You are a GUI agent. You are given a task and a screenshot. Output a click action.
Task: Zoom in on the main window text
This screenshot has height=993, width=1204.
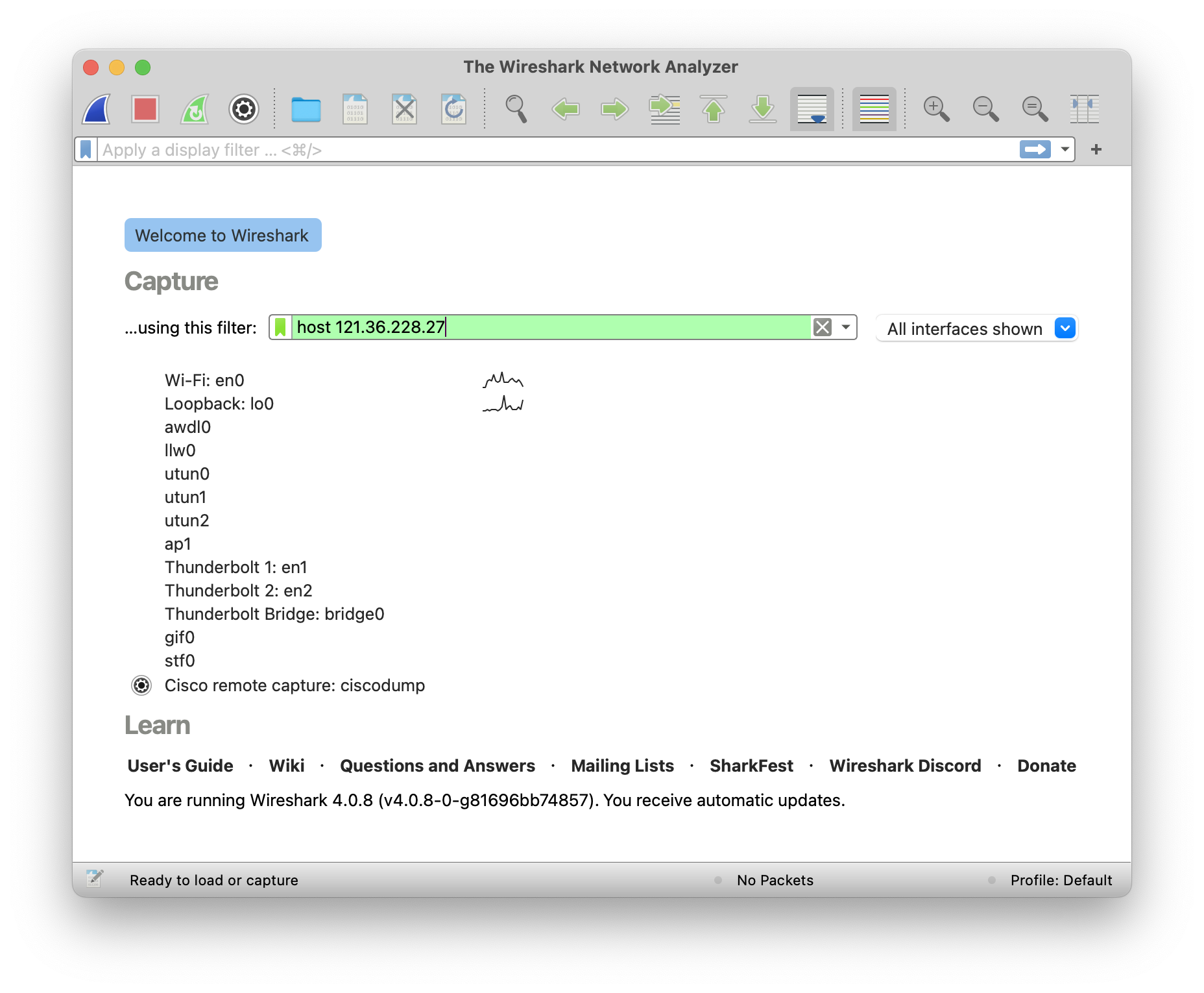point(937,109)
